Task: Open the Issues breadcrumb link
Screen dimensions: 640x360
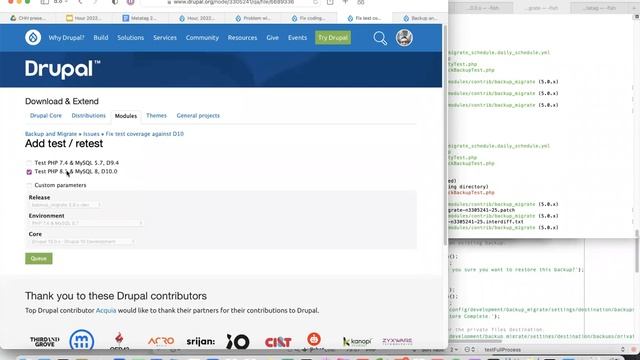Action: [91, 134]
